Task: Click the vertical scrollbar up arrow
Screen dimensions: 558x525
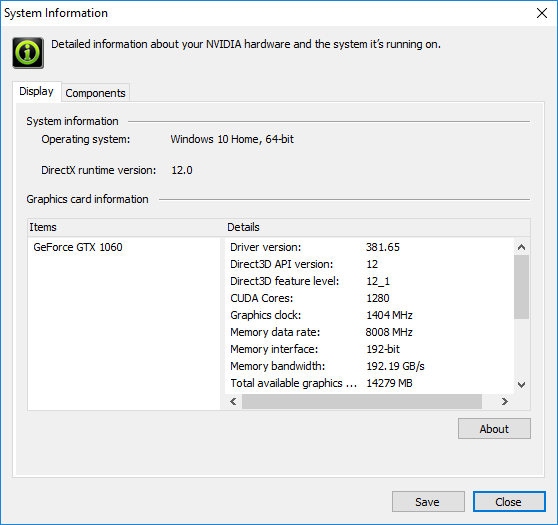Action: point(521,247)
